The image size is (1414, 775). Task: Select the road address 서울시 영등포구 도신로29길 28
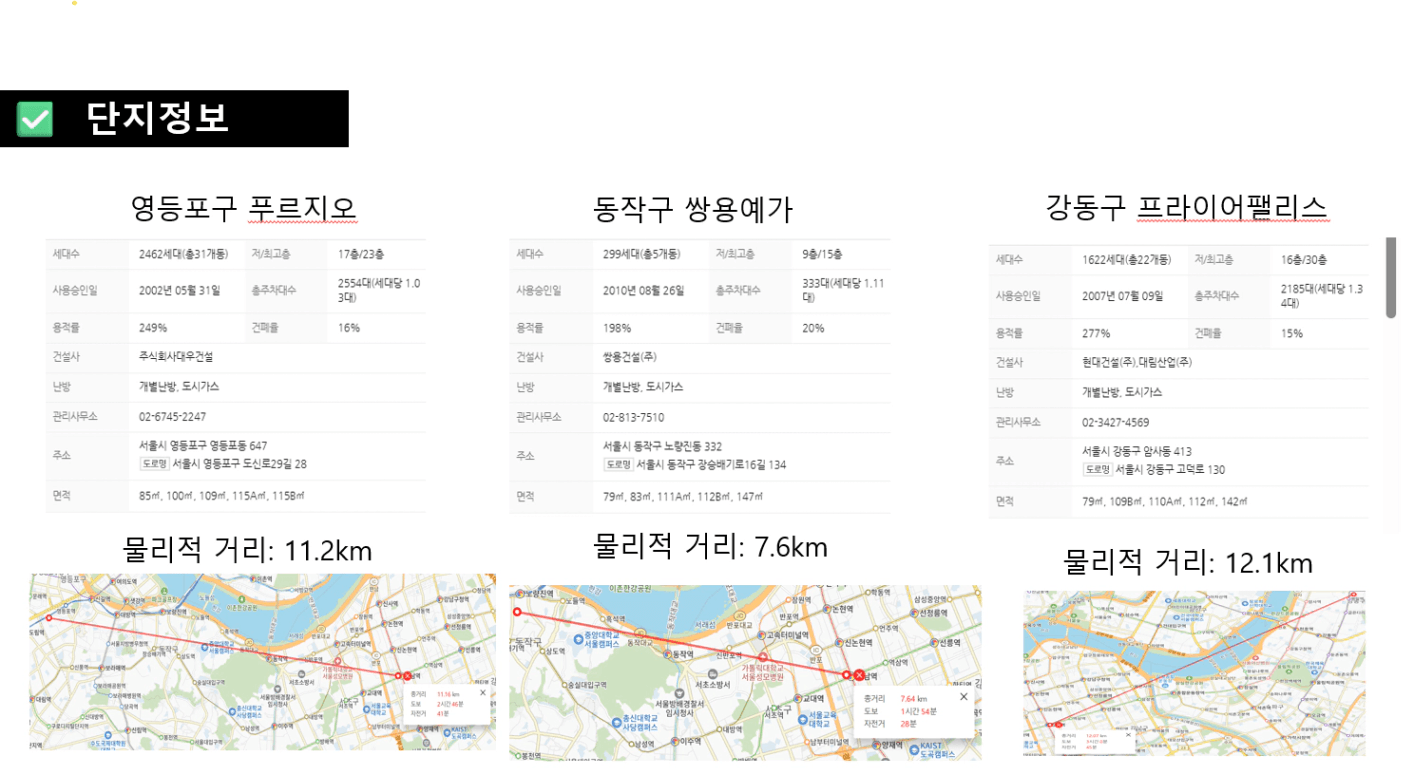click(x=240, y=464)
